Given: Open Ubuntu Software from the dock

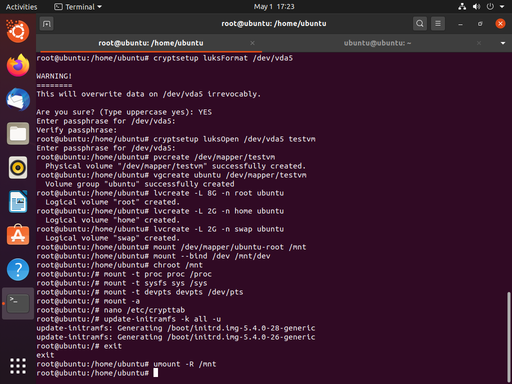Looking at the screenshot, I should point(18,235).
